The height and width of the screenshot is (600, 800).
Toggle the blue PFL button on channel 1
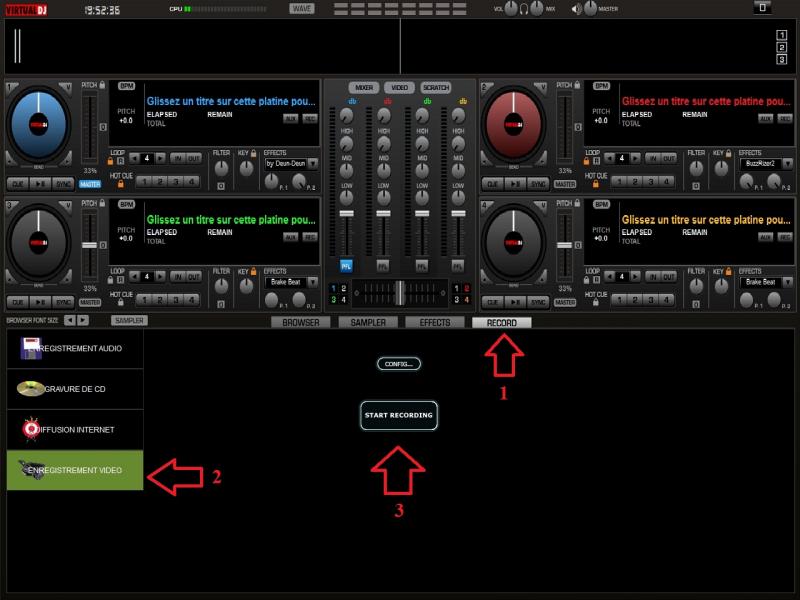coord(346,266)
